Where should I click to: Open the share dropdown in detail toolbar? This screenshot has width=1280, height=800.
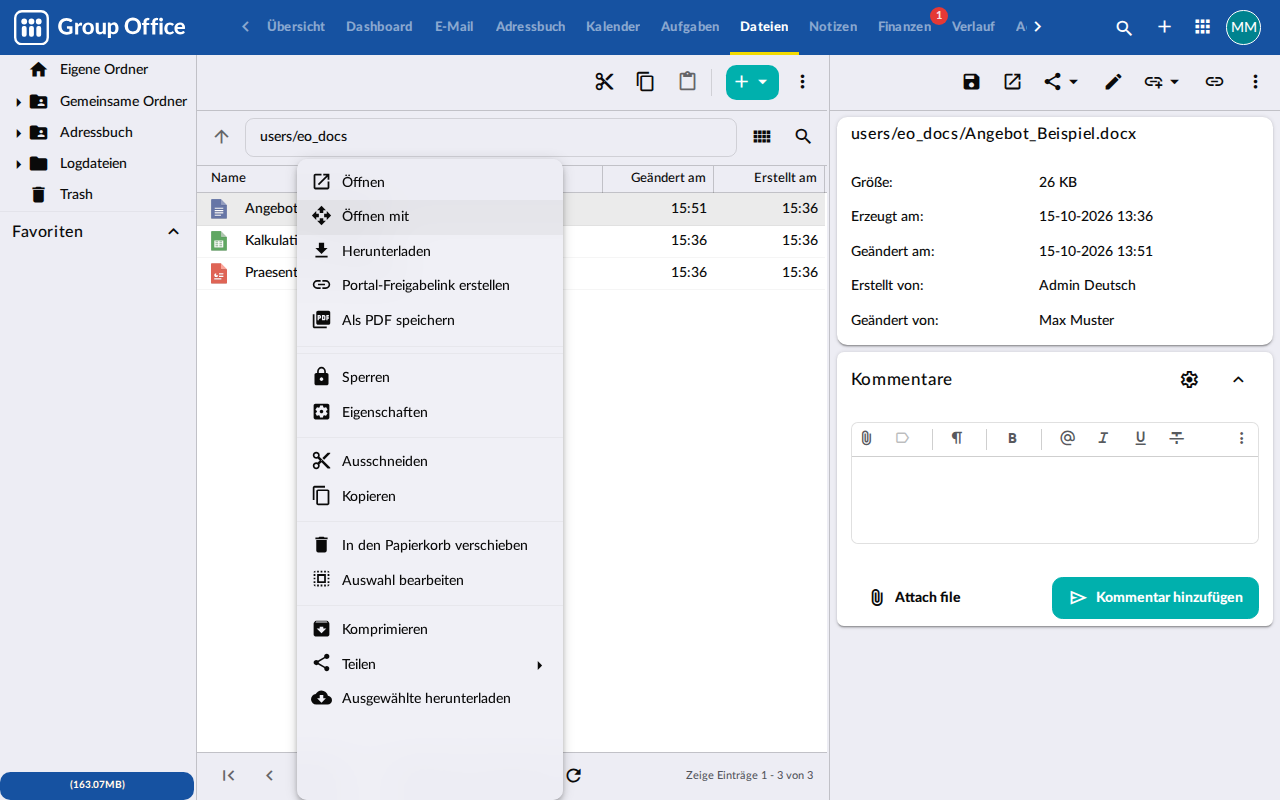click(x=1061, y=82)
